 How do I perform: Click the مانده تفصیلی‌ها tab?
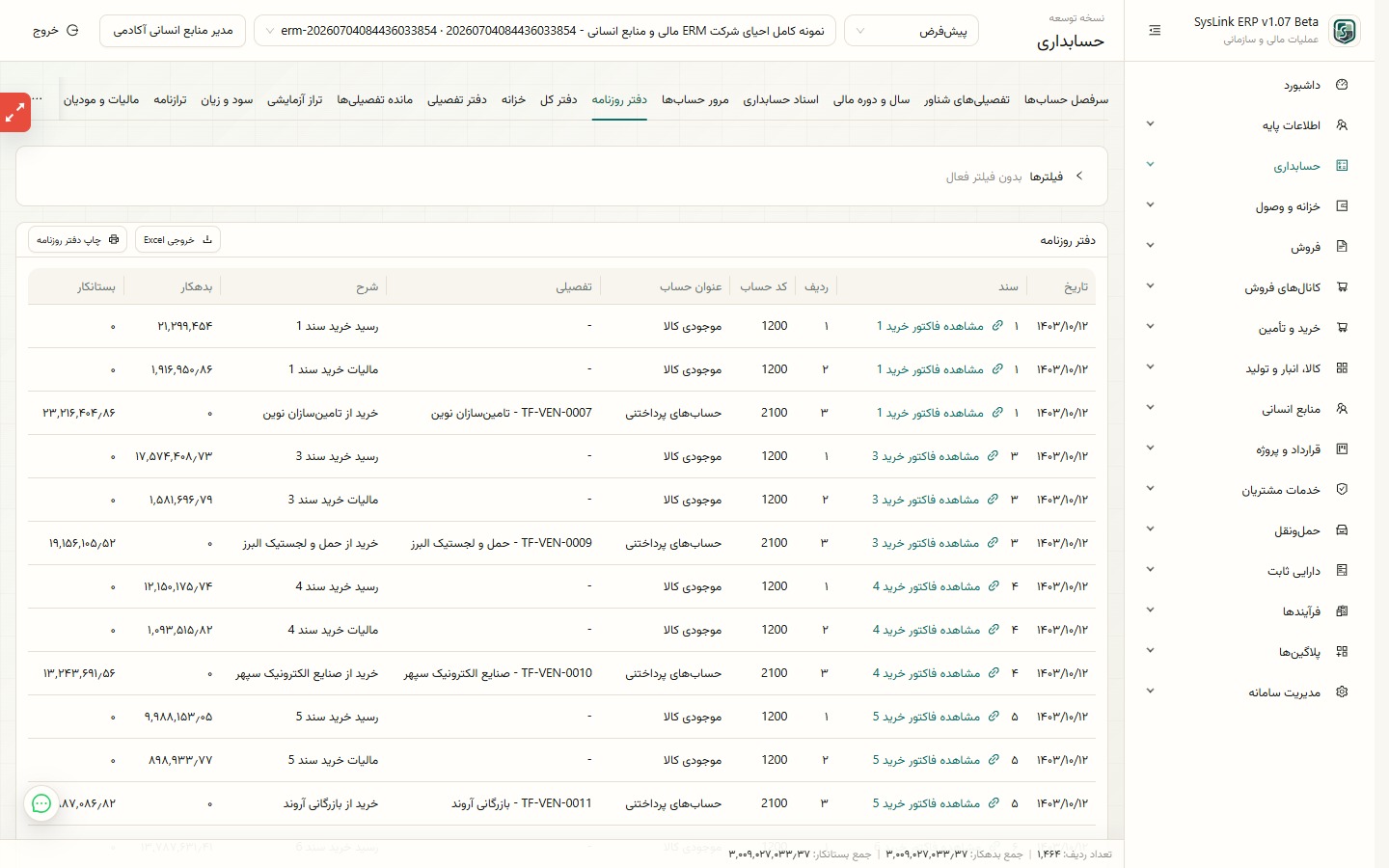(375, 99)
